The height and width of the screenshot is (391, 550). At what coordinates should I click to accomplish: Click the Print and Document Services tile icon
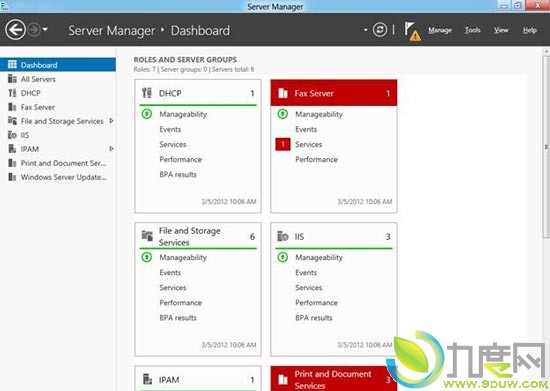[x=283, y=379]
